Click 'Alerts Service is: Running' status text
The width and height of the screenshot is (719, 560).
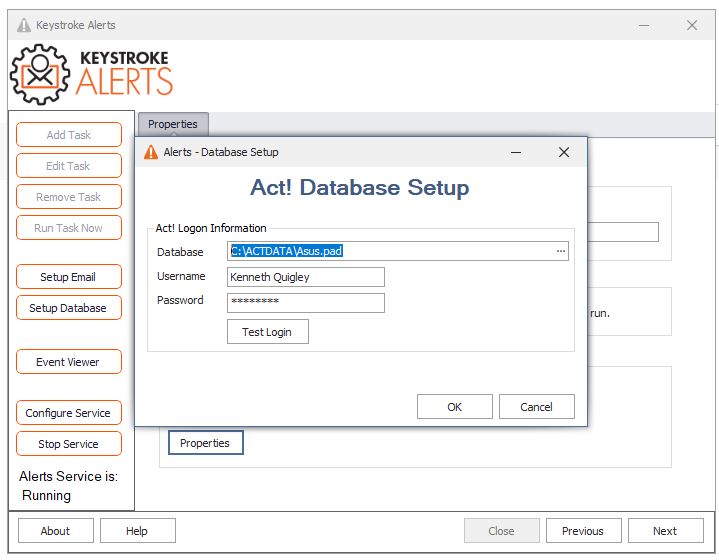(x=68, y=486)
